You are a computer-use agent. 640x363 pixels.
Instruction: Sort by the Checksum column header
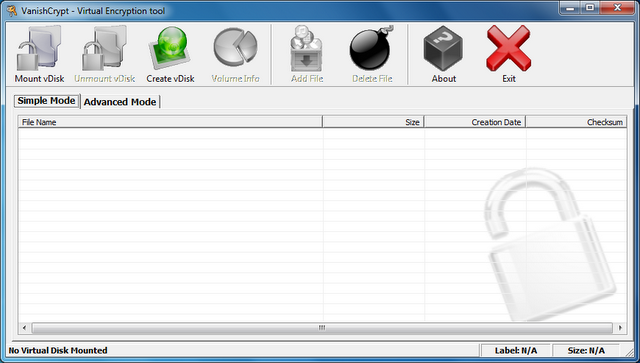coord(576,122)
